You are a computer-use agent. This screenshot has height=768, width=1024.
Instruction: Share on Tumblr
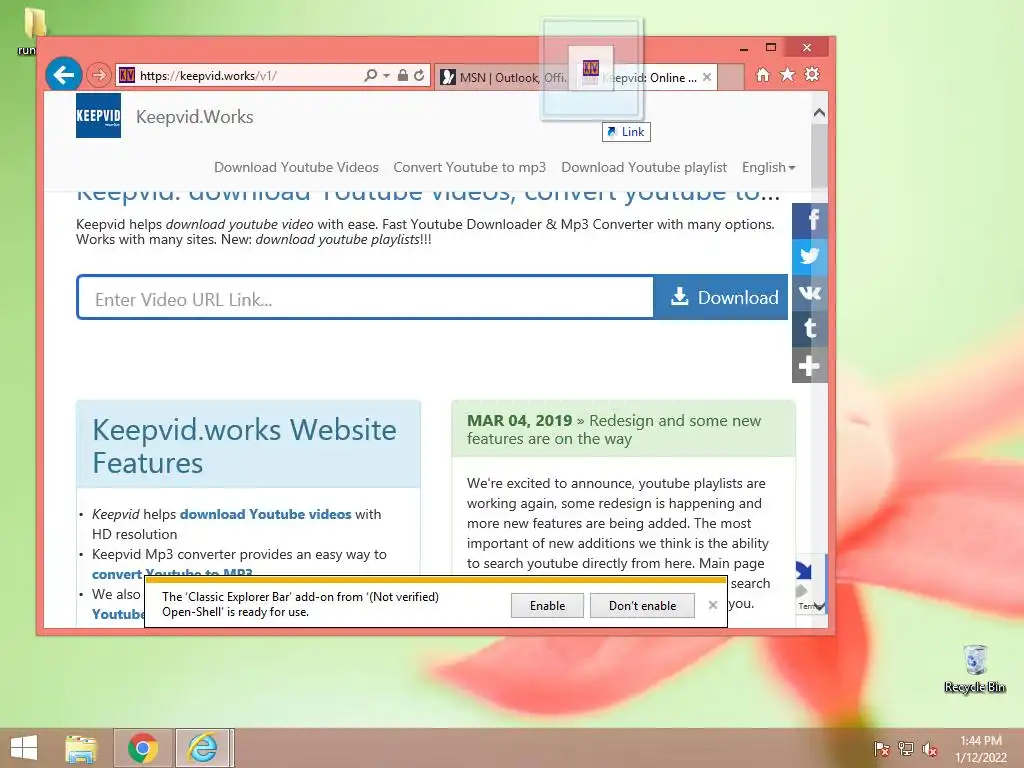(x=810, y=328)
